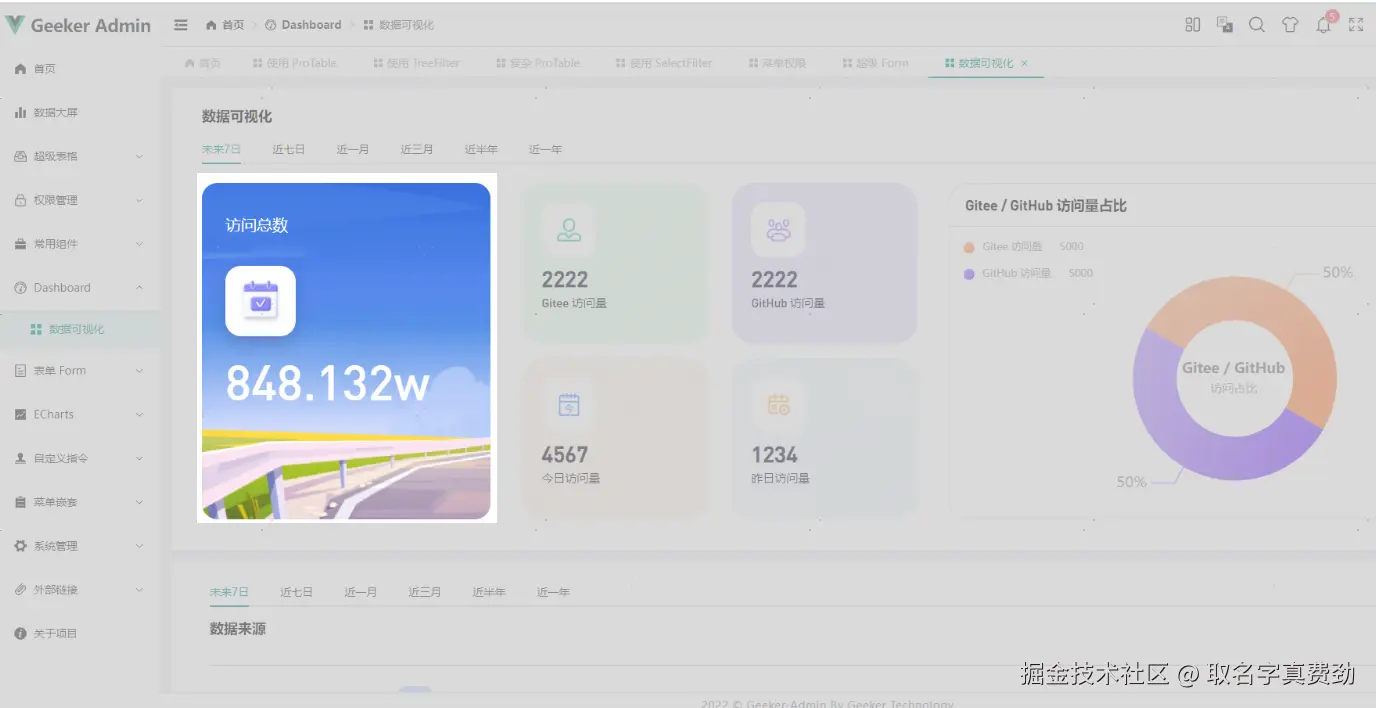Select 未来7日 in the top data section

pos(221,149)
